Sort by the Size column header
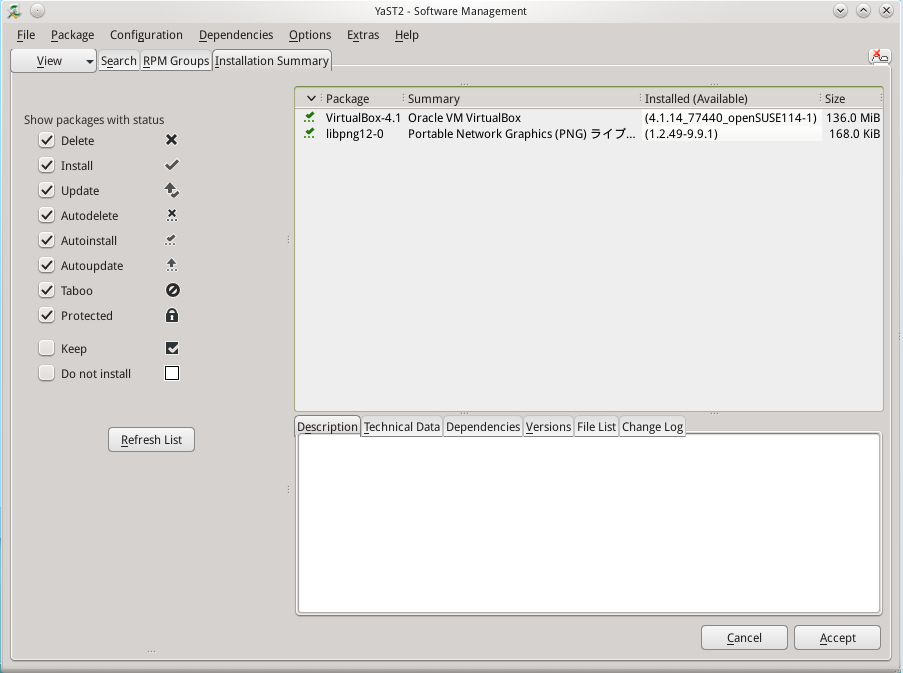The image size is (903, 673). point(851,98)
